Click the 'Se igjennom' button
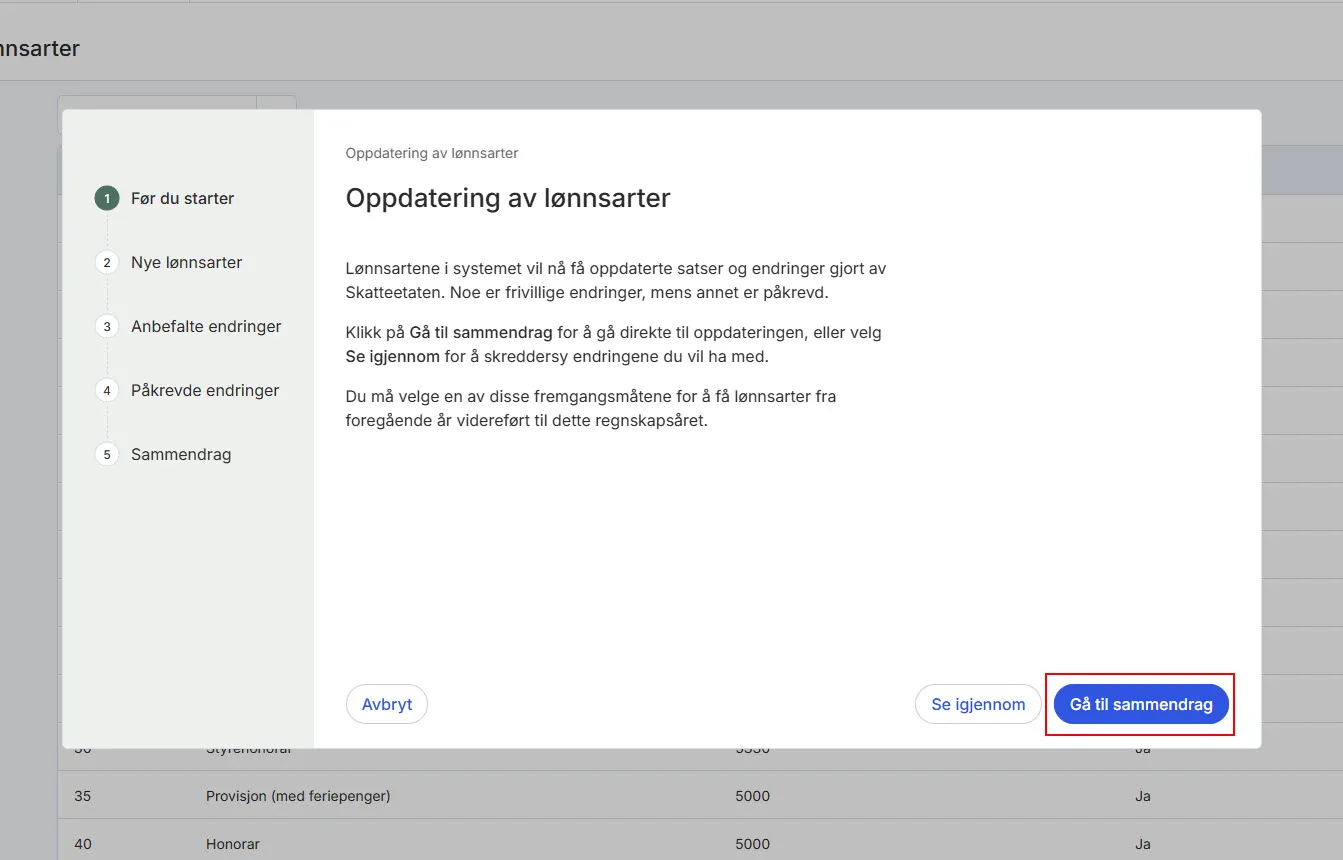 click(x=977, y=704)
